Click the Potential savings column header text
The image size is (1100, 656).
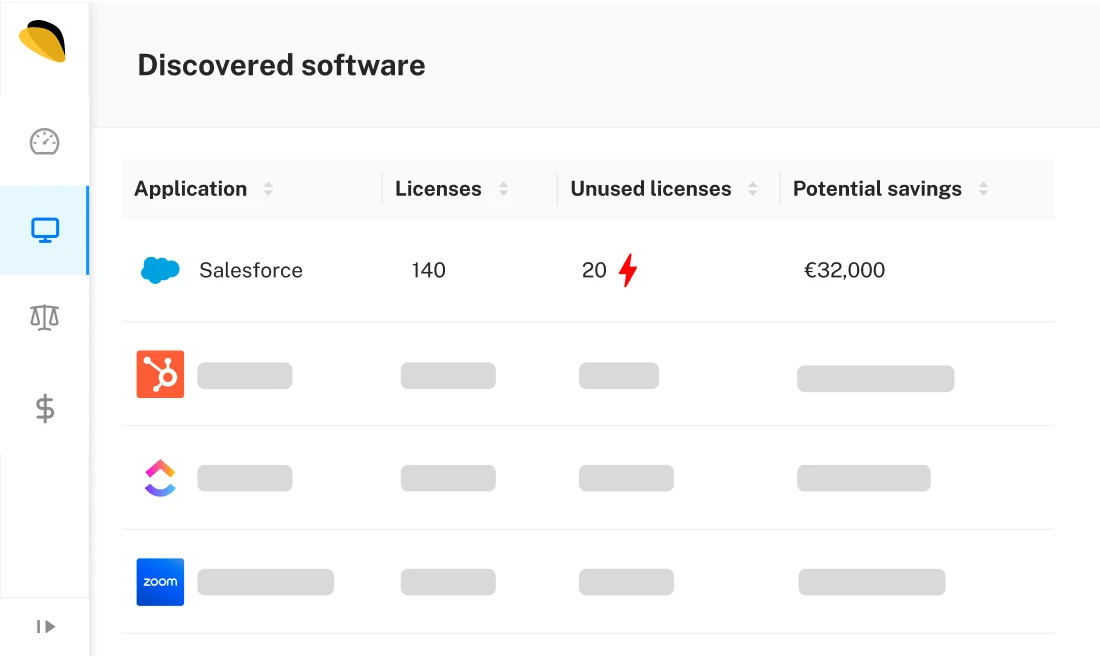tap(876, 189)
